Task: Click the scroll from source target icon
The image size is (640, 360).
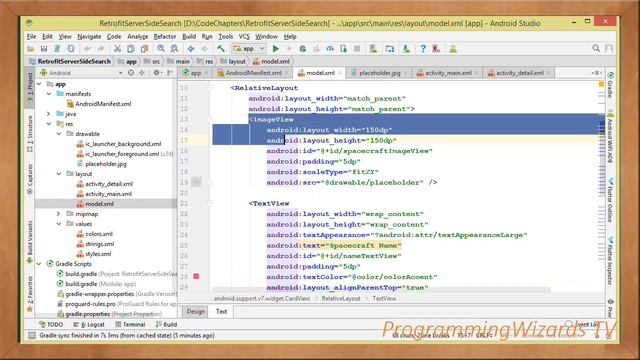Action: [x=131, y=73]
